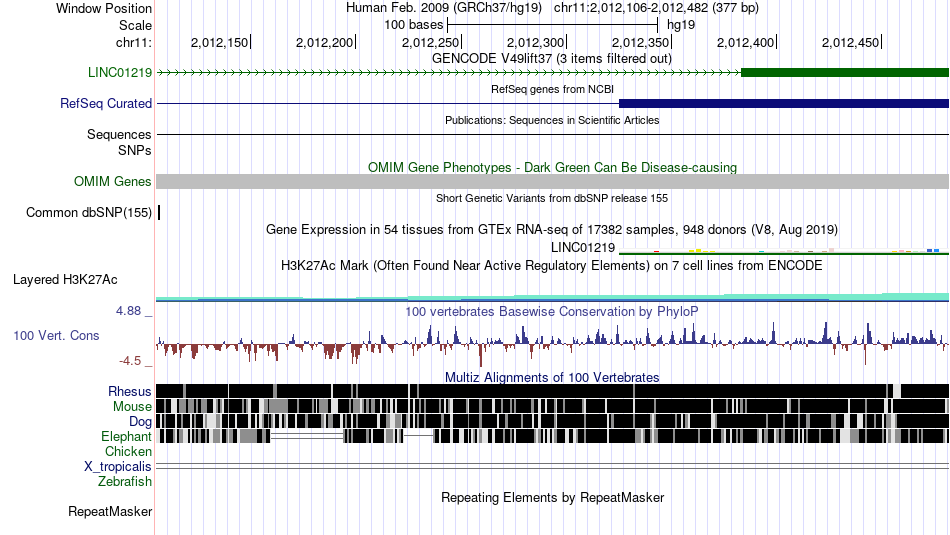This screenshot has height=535, width=950.
Task: Click the dark blue RefSeq exon block
Action: tap(784, 104)
